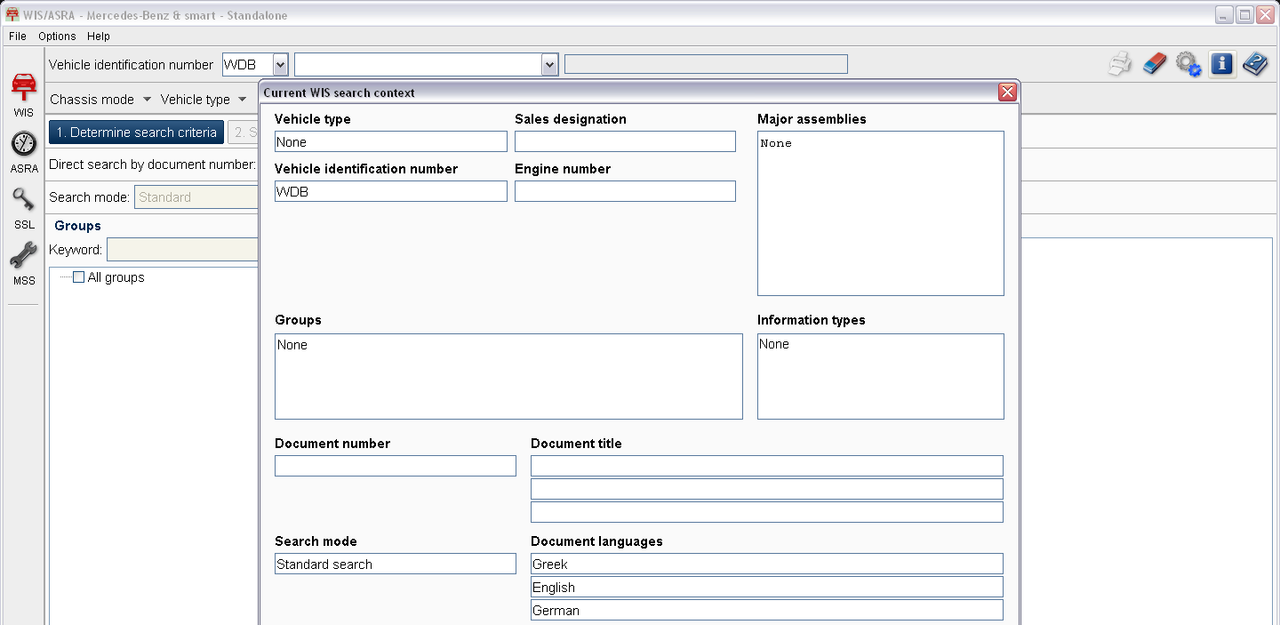Open settings gear icon in toolbar
The image size is (1280, 625).
1188,64
